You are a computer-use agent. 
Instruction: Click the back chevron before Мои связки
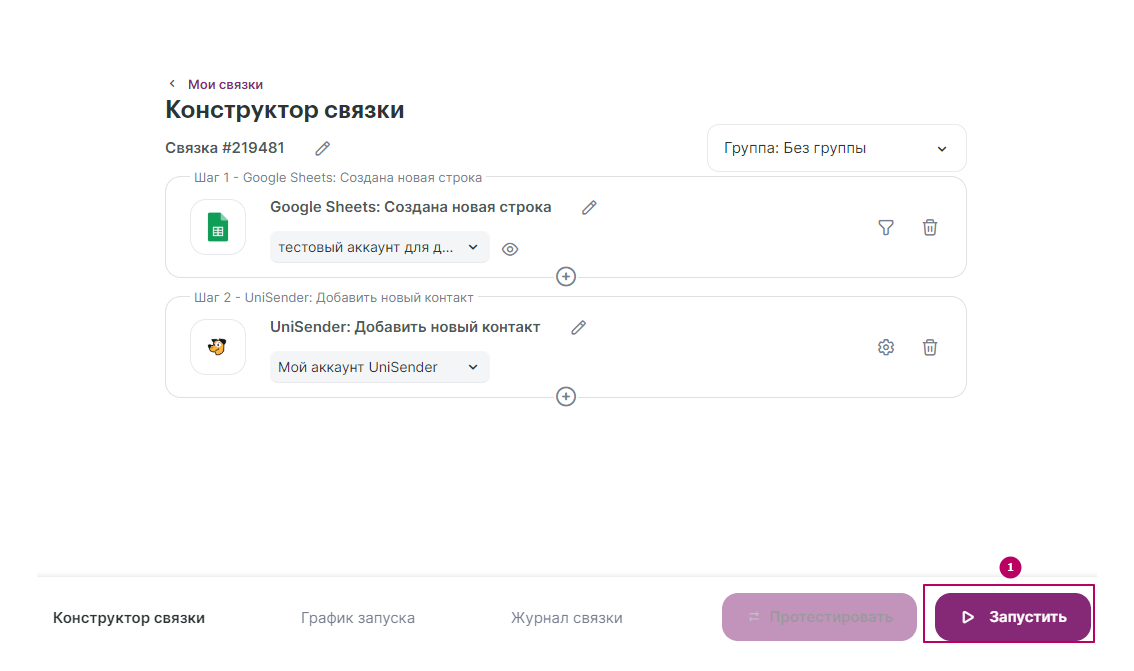click(x=172, y=84)
